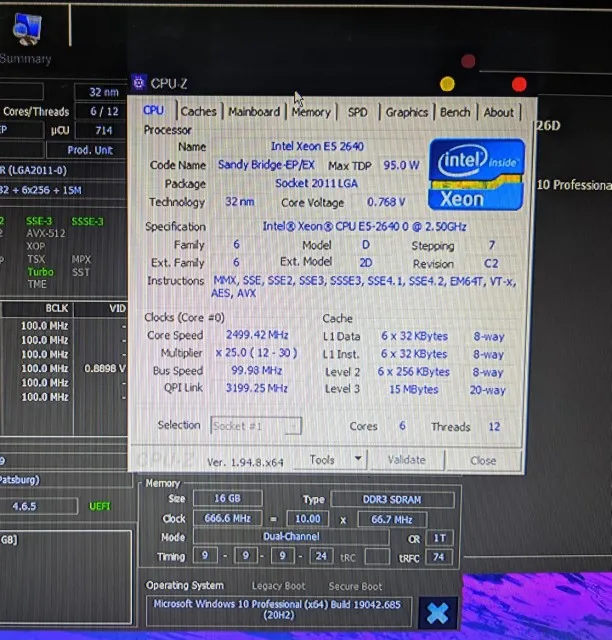Click the CPU-Z title bar icon

point(139,83)
